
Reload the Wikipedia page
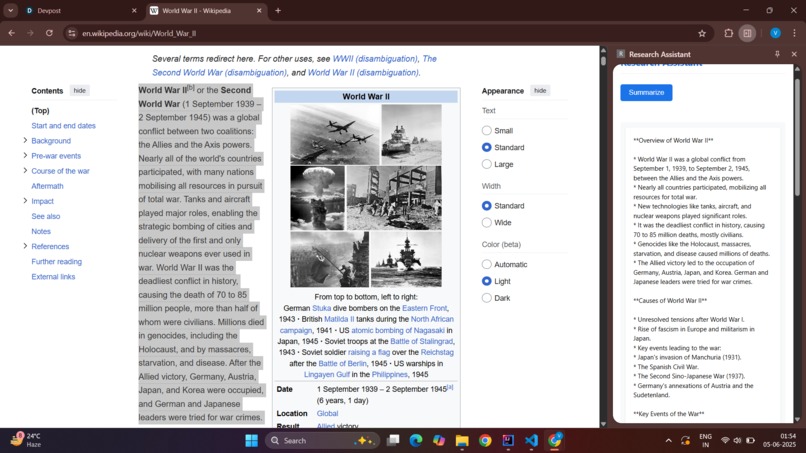coord(49,33)
